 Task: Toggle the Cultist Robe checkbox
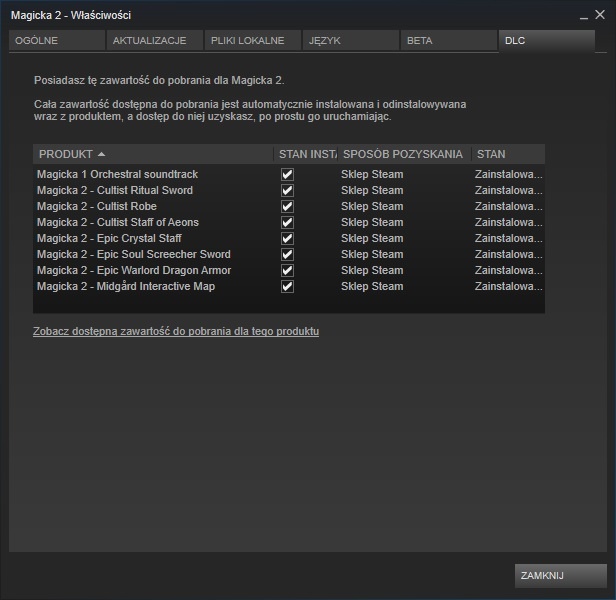287,207
